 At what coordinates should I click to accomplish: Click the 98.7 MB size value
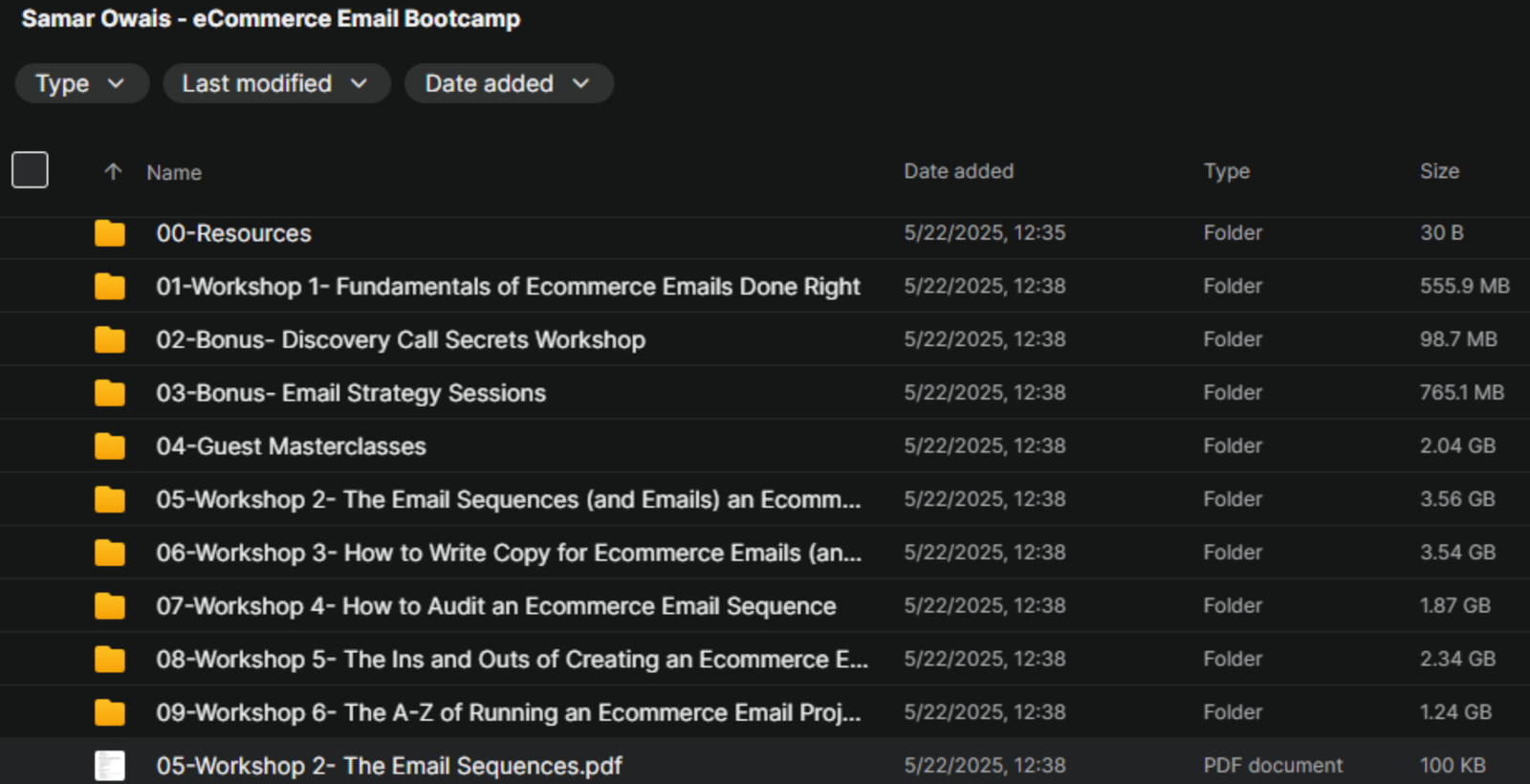[x=1458, y=339]
